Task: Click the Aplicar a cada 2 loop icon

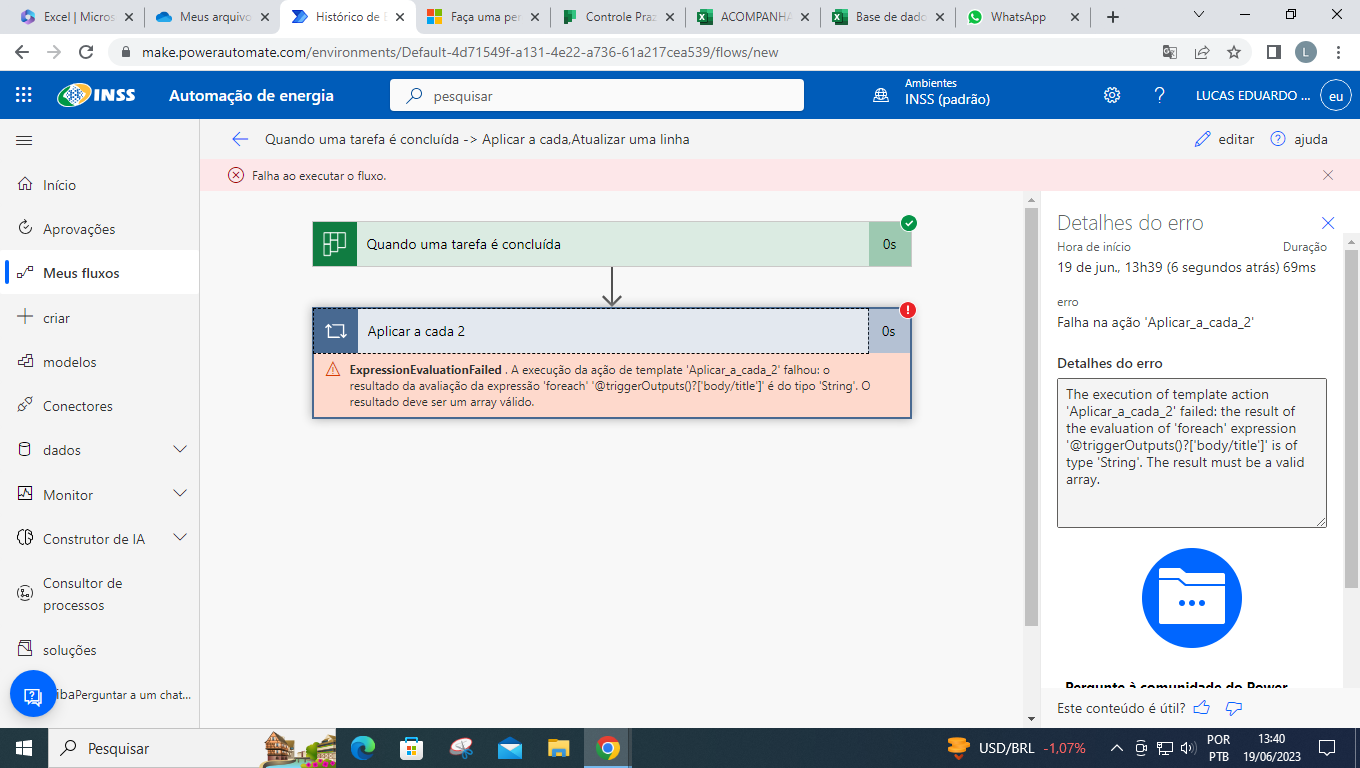Action: point(335,331)
